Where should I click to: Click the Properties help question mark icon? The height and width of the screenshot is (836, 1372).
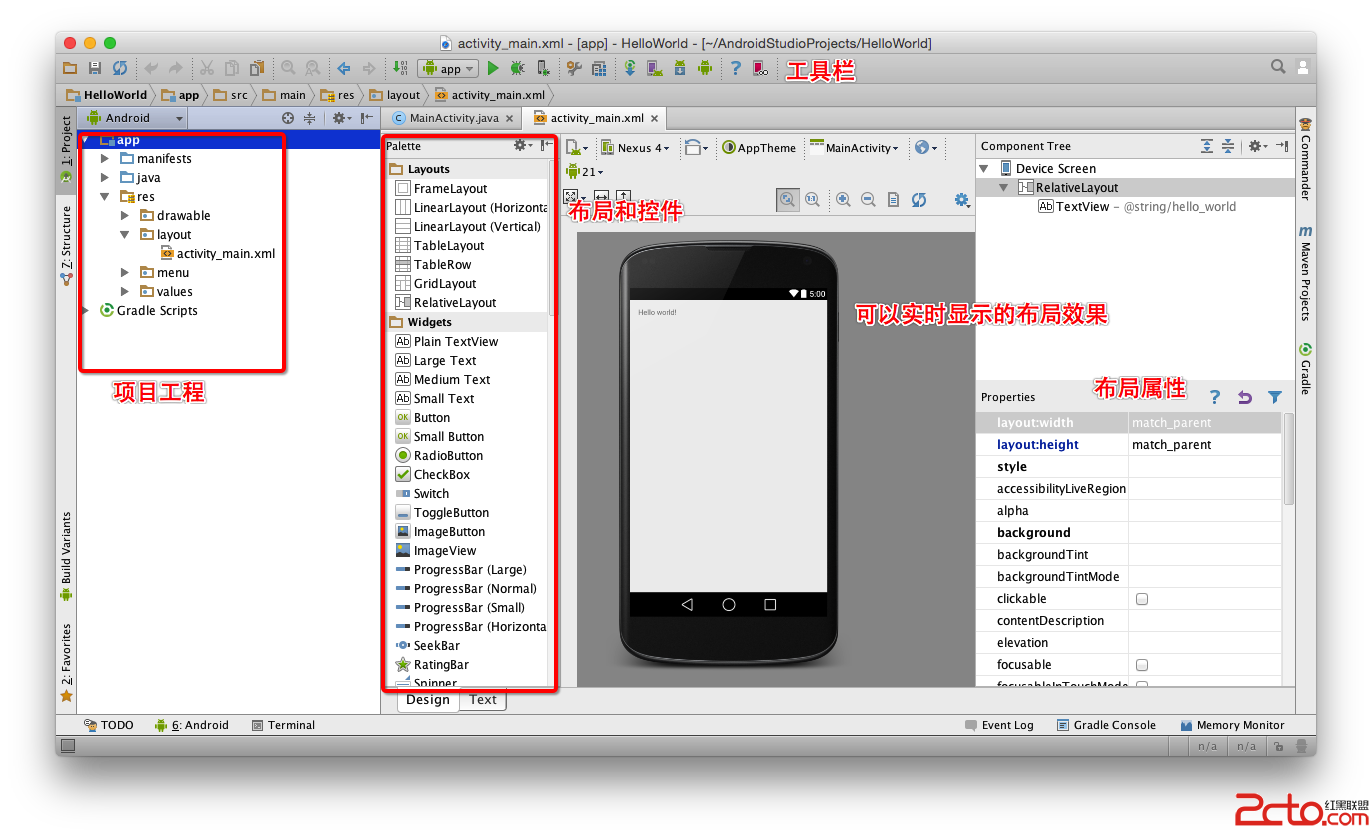tap(1214, 397)
